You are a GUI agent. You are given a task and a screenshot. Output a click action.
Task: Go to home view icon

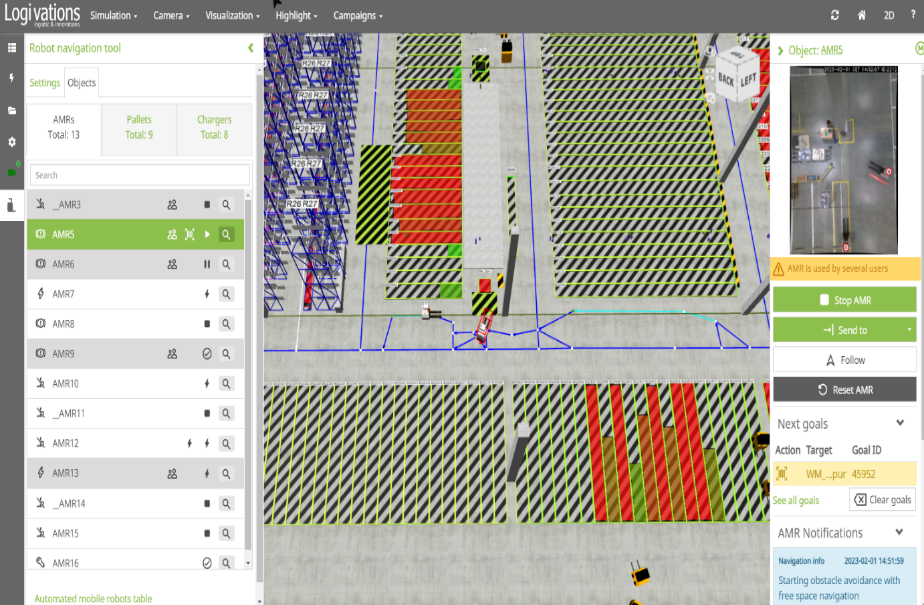(862, 15)
